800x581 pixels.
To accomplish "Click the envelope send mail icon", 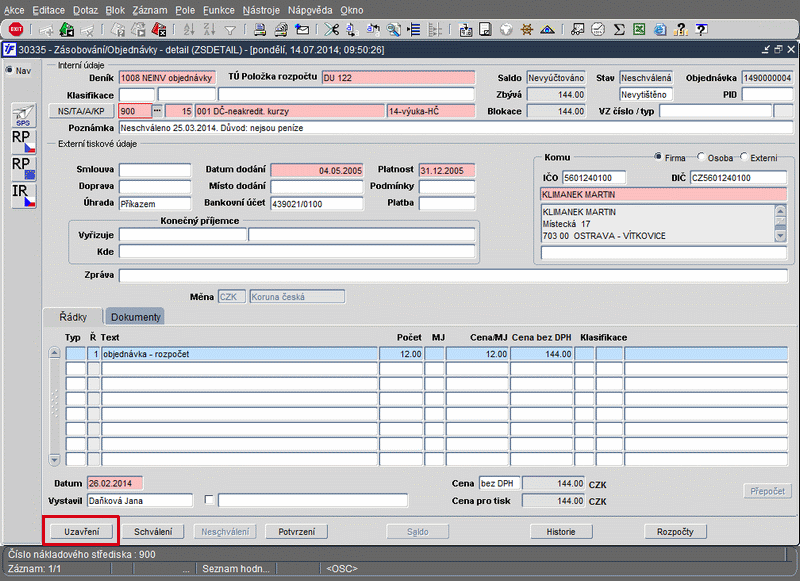I will pos(302,30).
